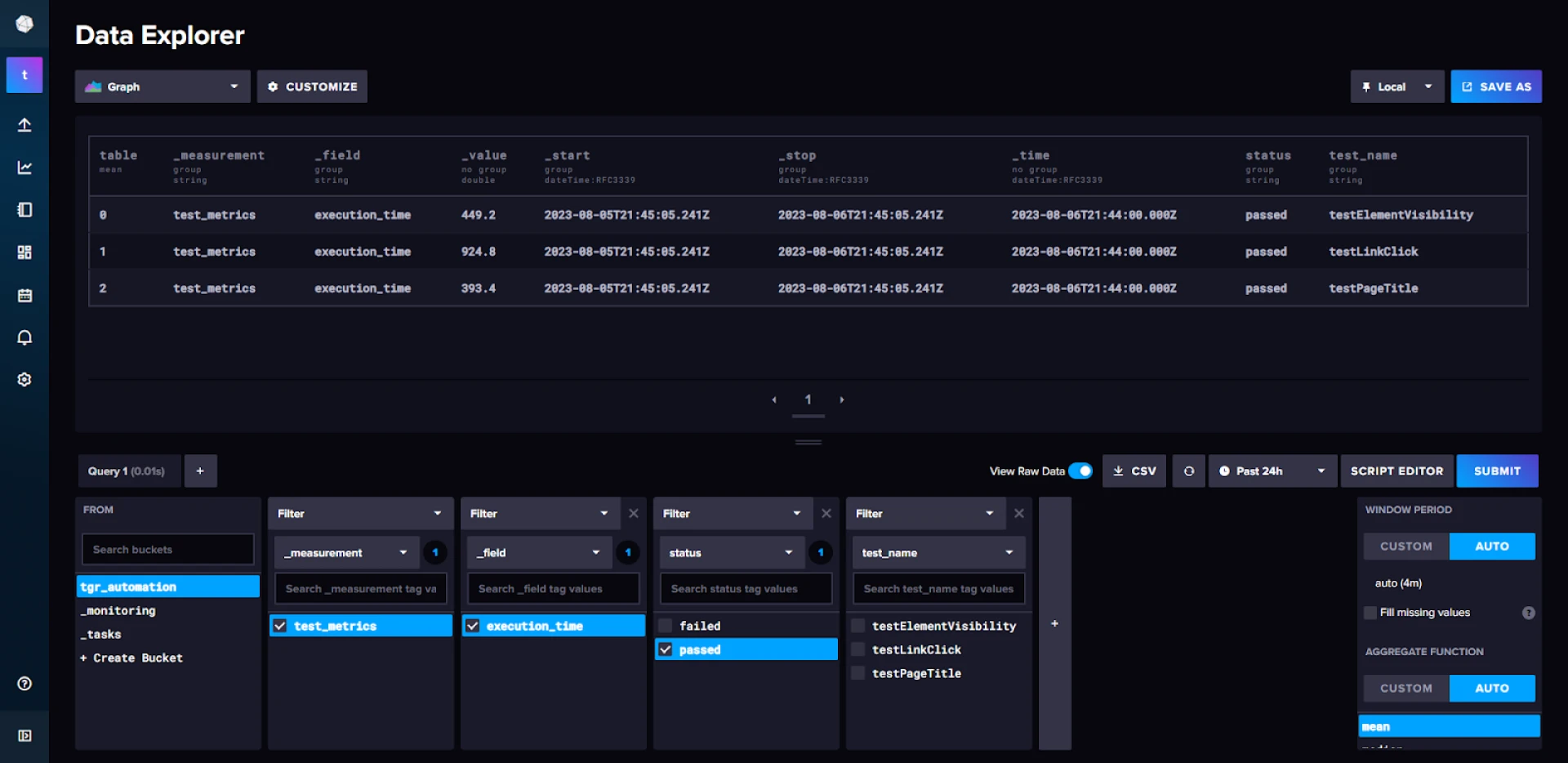Remove the _field filter card

tap(634, 514)
